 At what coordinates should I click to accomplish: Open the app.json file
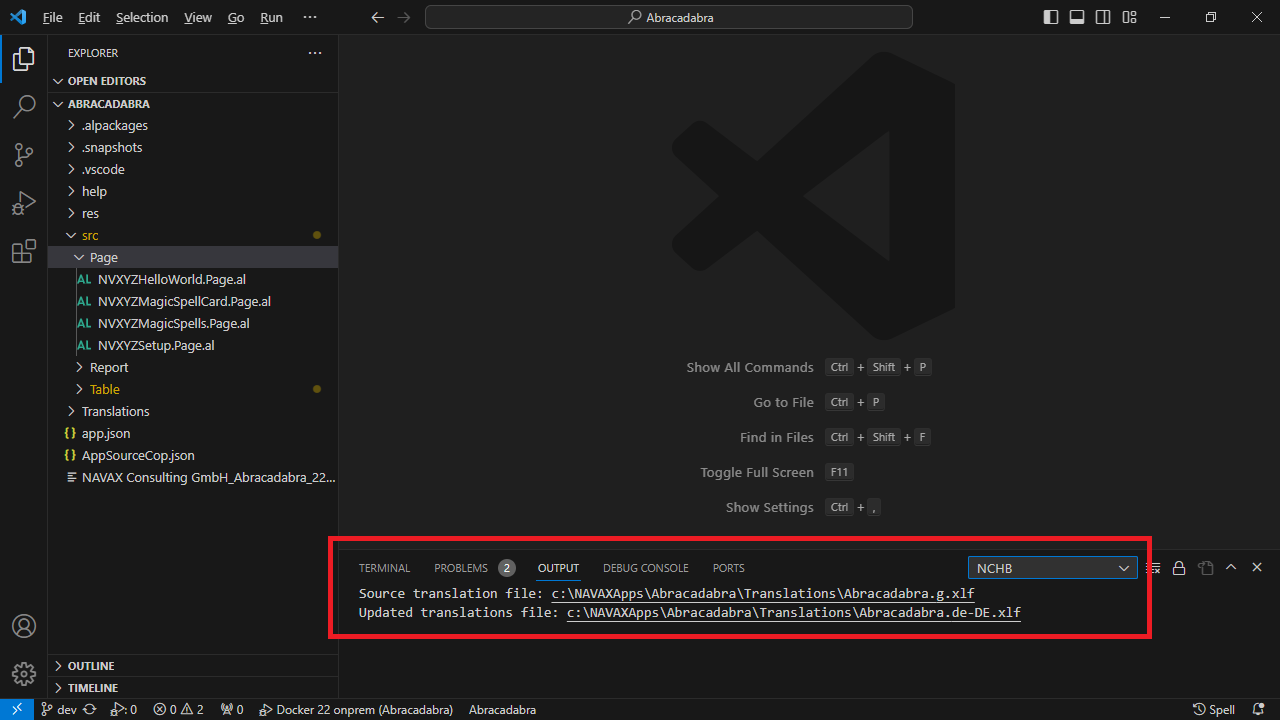193,434
